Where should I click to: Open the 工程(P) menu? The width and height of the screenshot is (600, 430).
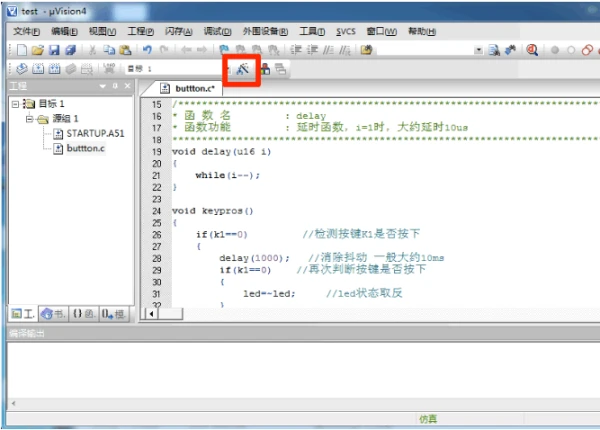coord(140,31)
